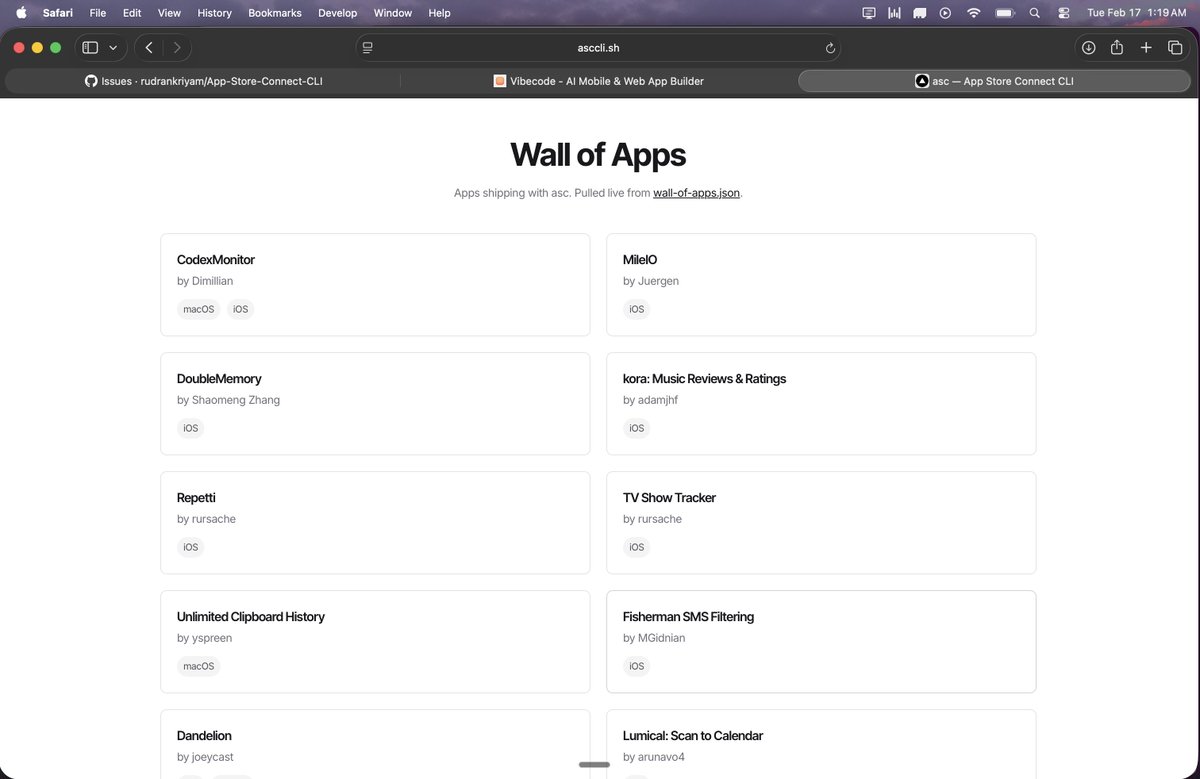Click the iOS tag on CodexMonitor
This screenshot has height=779, width=1200.
coord(240,309)
